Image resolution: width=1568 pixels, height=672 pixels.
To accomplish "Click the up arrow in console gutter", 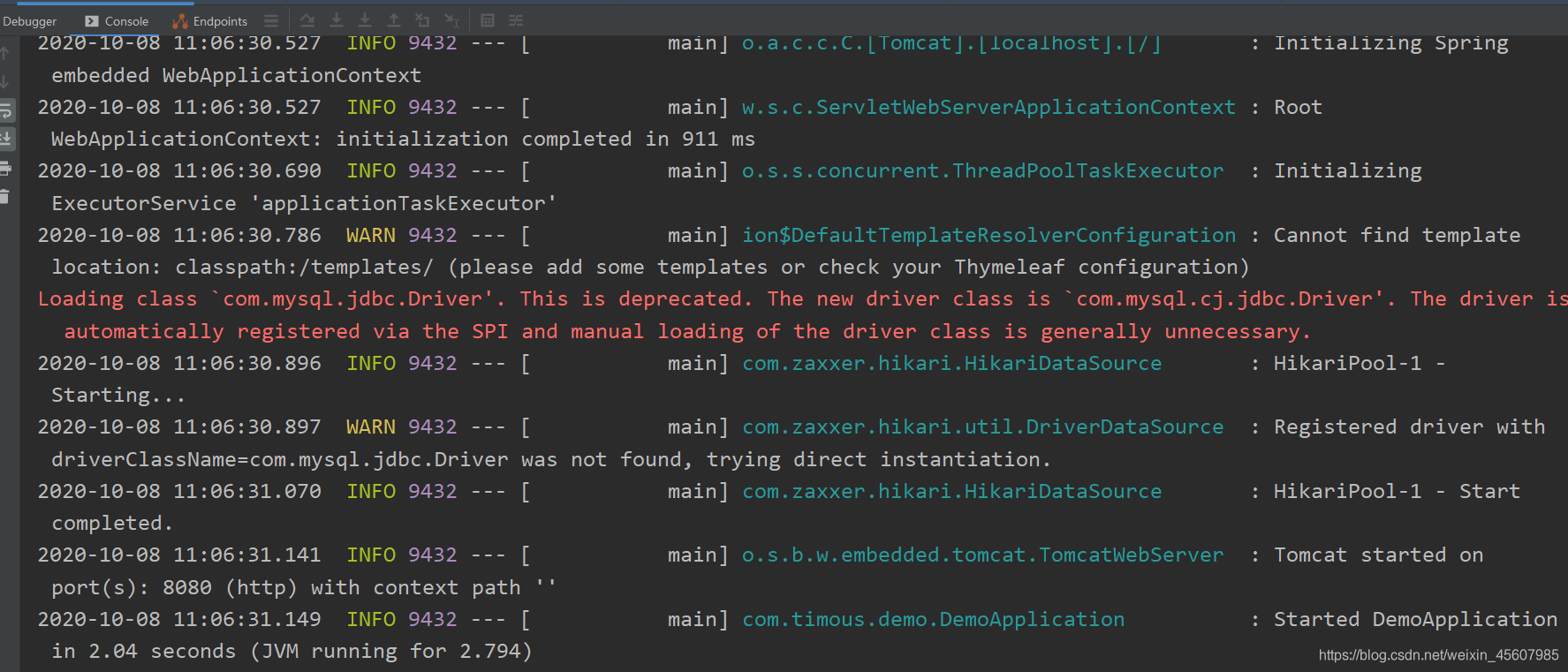I will 5,53.
